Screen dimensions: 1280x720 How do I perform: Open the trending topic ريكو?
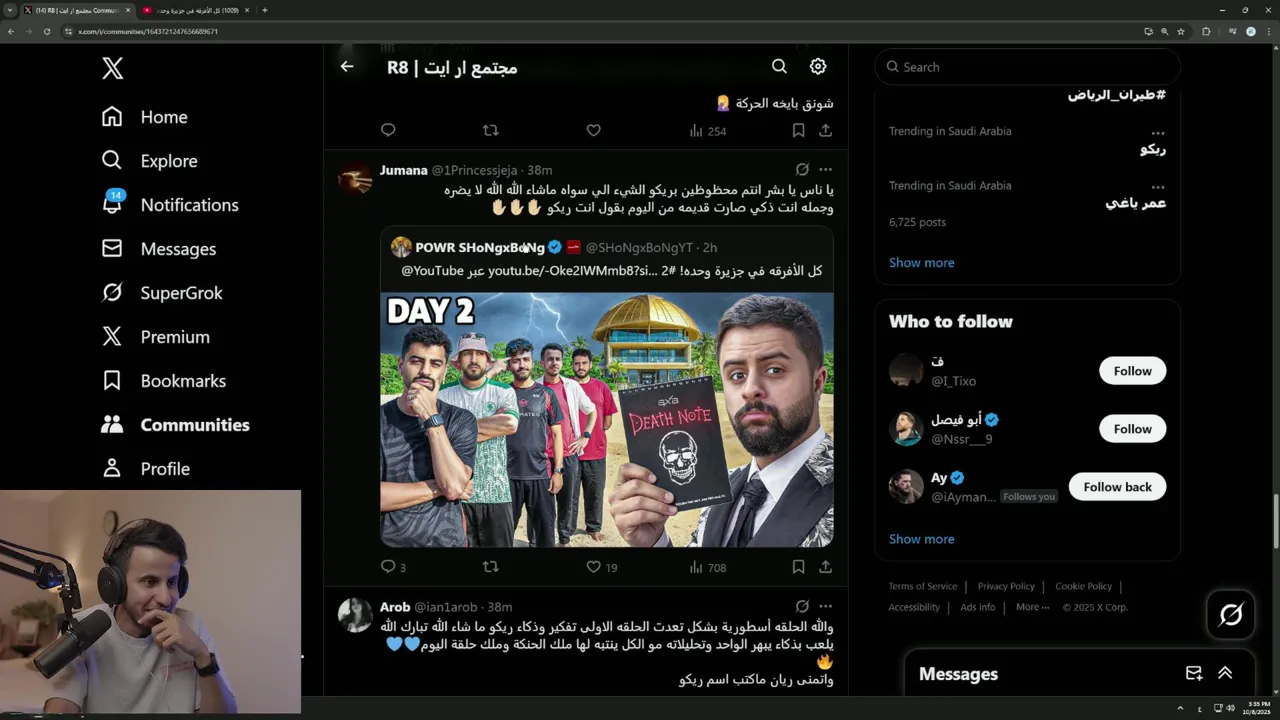coord(1152,149)
